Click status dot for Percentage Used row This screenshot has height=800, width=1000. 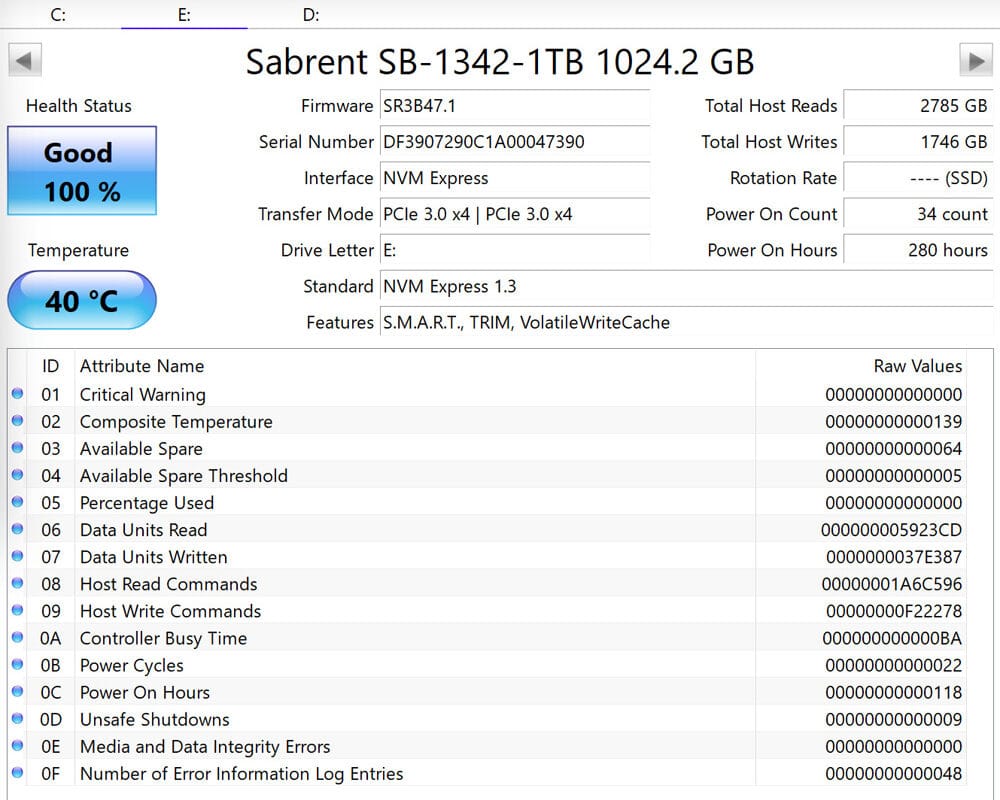[x=17, y=502]
